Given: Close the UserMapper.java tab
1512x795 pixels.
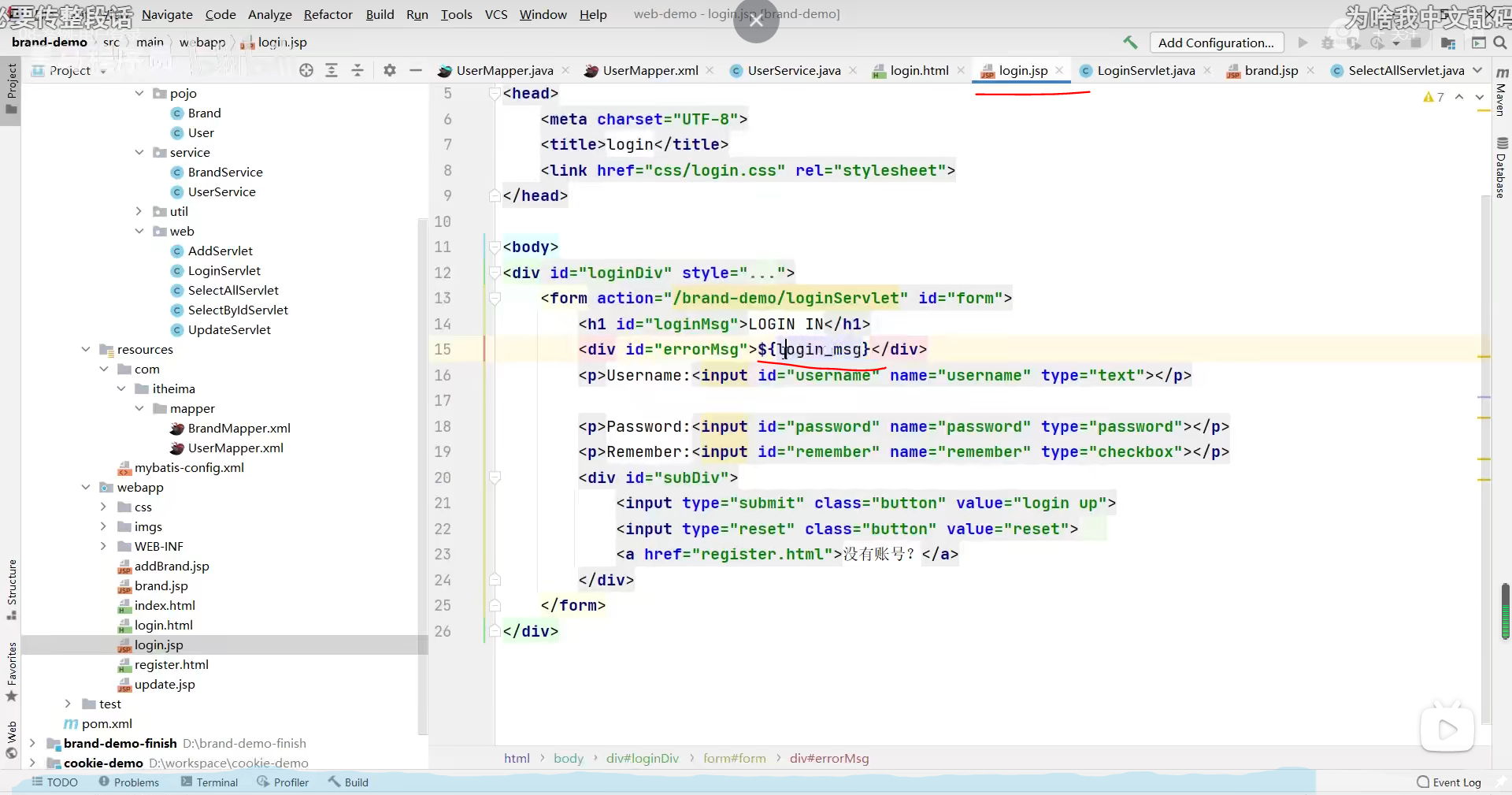Looking at the screenshot, I should coord(565,70).
